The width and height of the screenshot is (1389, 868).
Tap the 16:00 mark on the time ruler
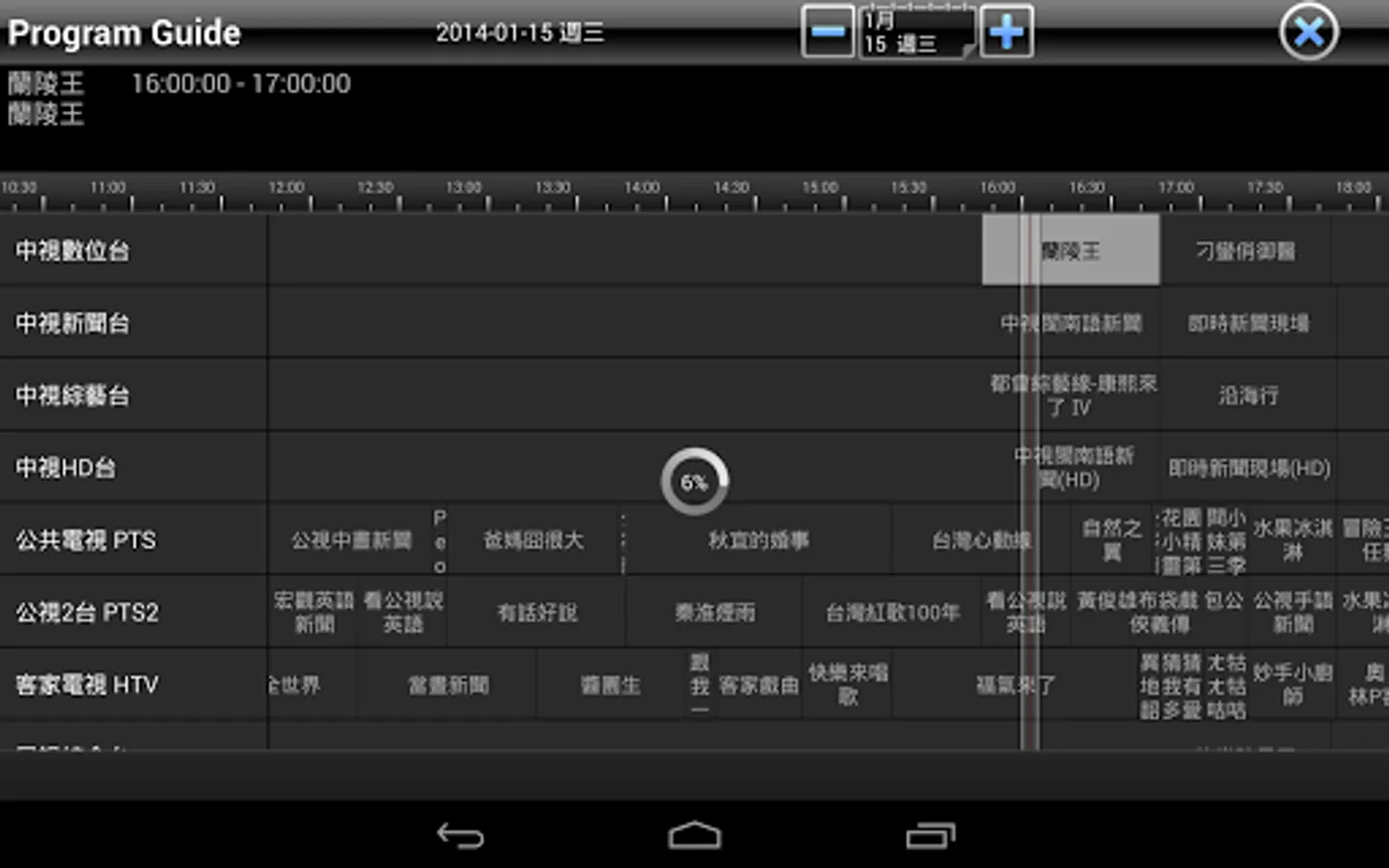997,187
